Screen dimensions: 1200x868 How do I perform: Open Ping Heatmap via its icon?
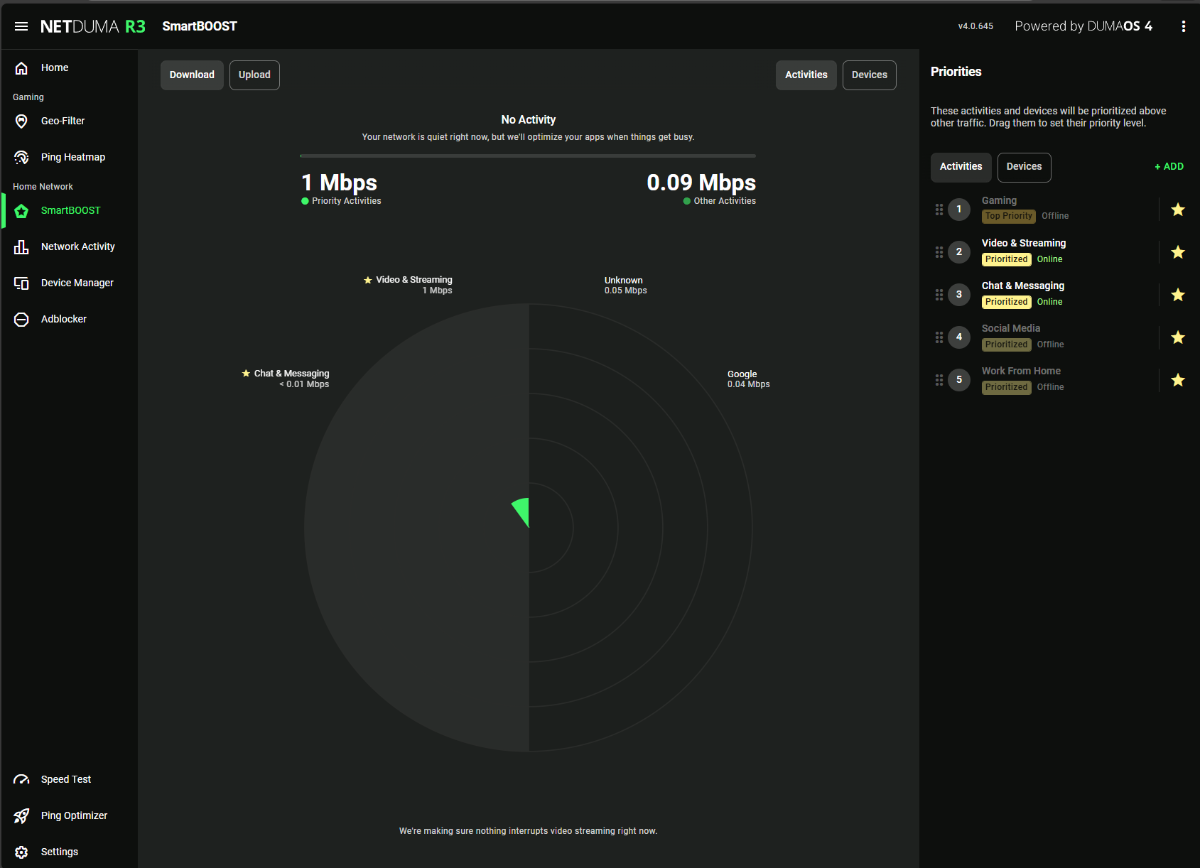click(x=21, y=157)
